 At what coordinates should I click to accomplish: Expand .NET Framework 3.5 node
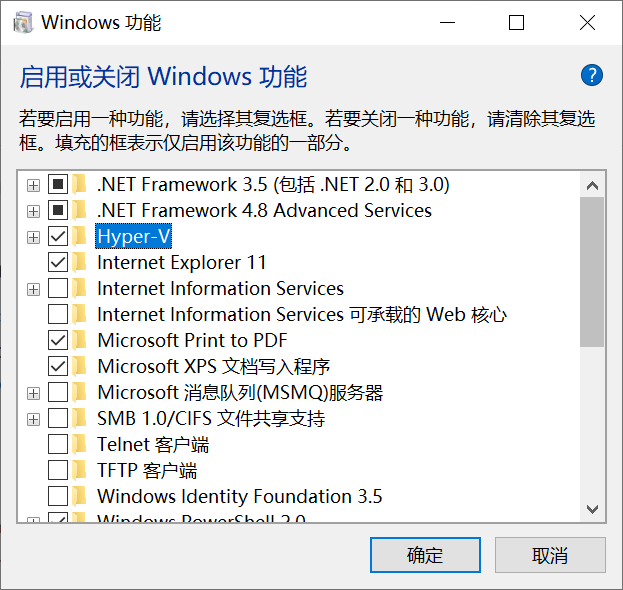33,185
